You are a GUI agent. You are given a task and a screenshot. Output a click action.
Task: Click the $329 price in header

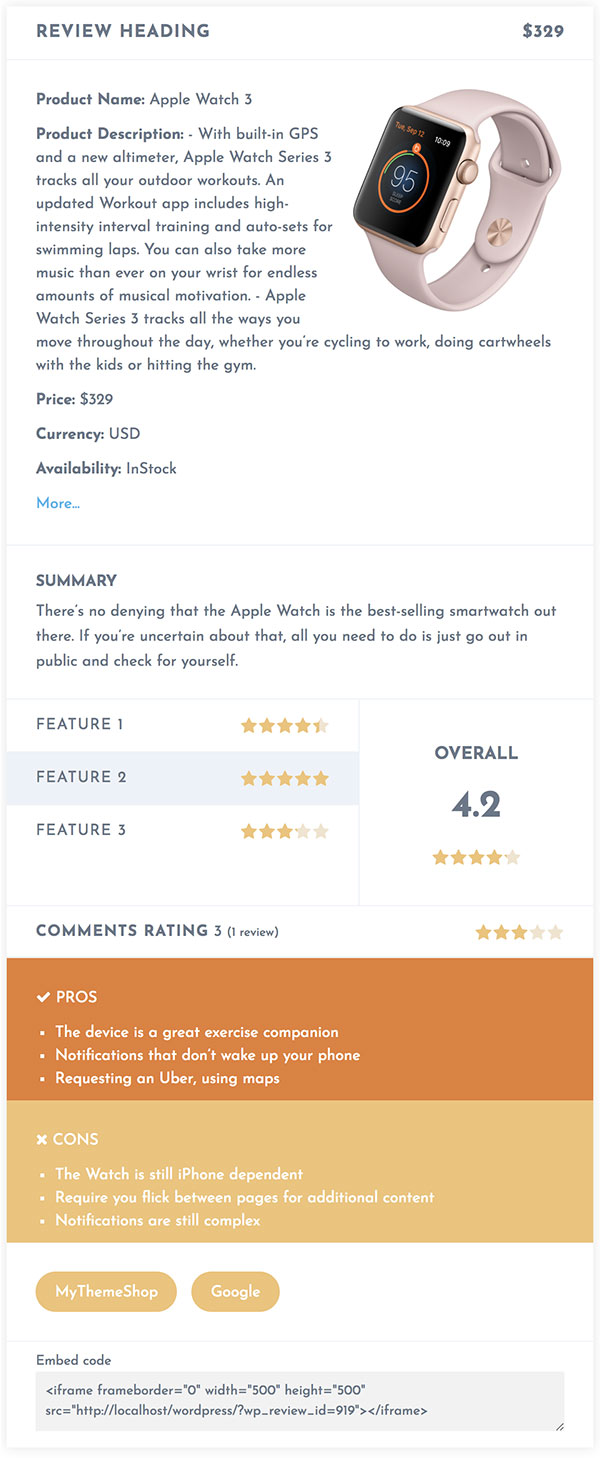543,31
